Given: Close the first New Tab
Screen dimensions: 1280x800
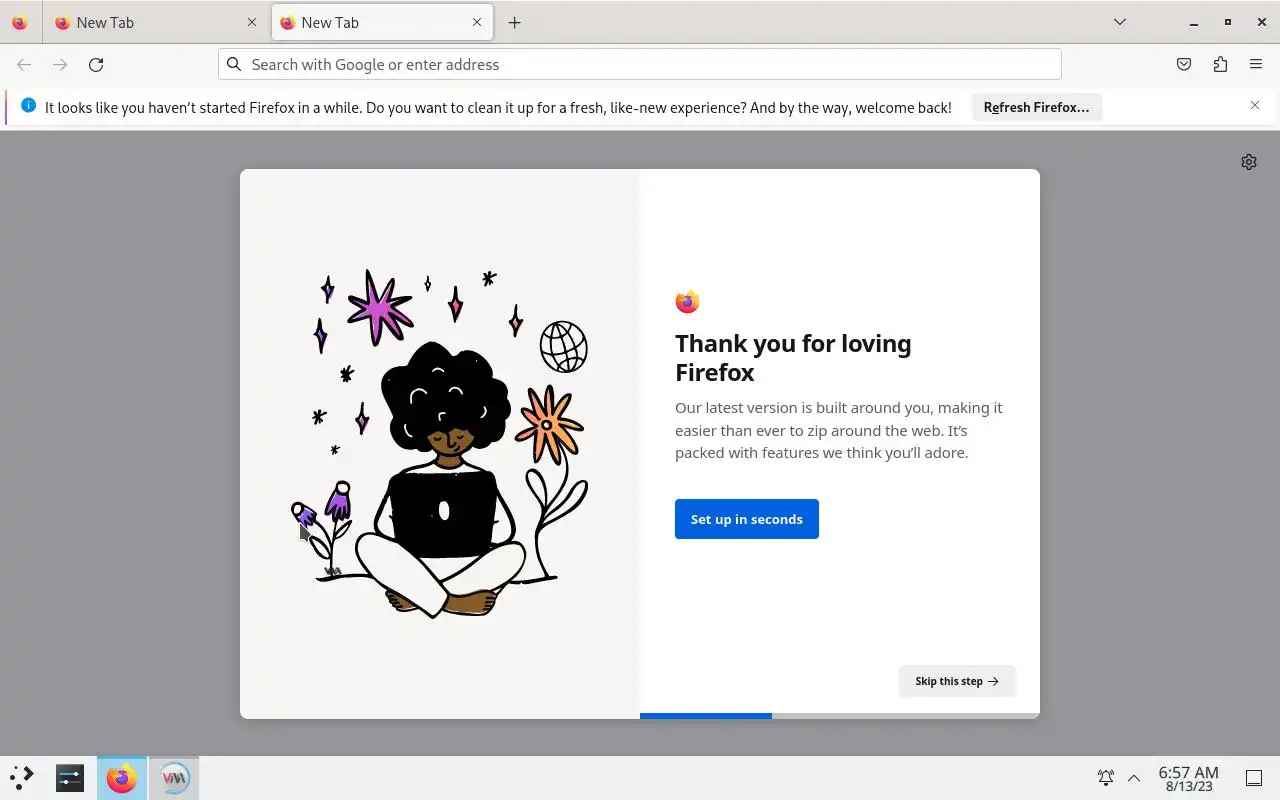Looking at the screenshot, I should 252,22.
